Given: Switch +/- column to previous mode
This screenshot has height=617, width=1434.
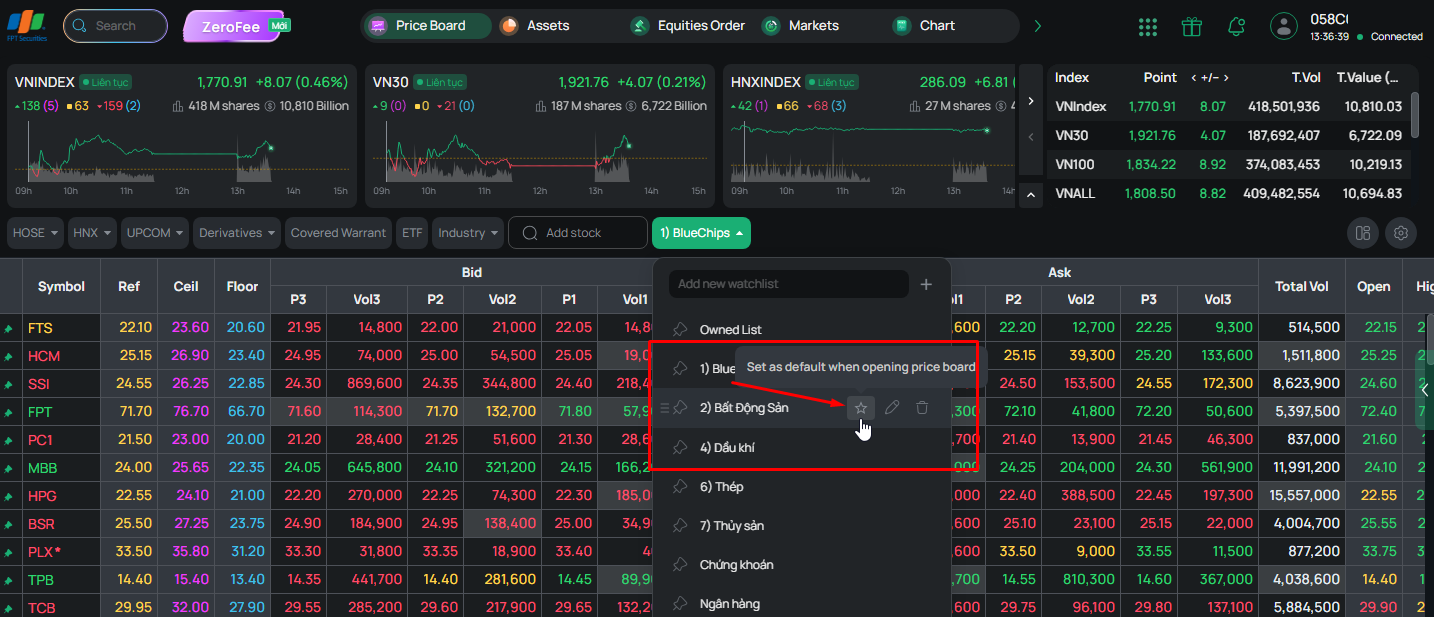Looking at the screenshot, I should (x=1193, y=78).
